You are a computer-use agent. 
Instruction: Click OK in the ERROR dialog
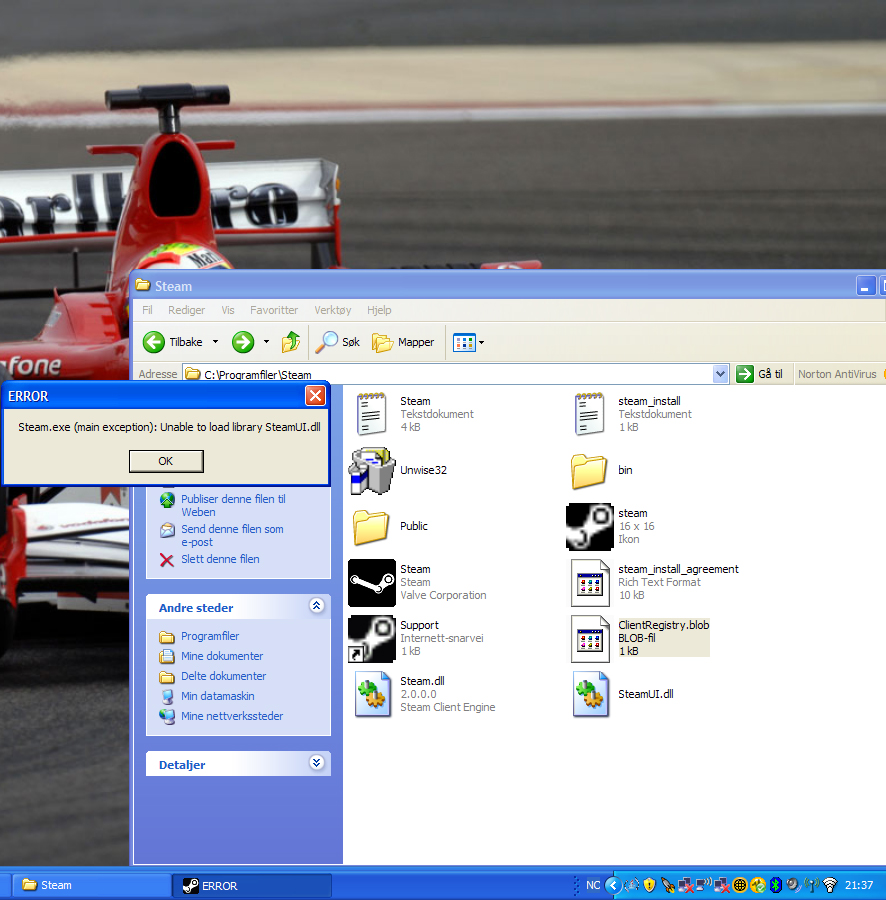click(166, 461)
